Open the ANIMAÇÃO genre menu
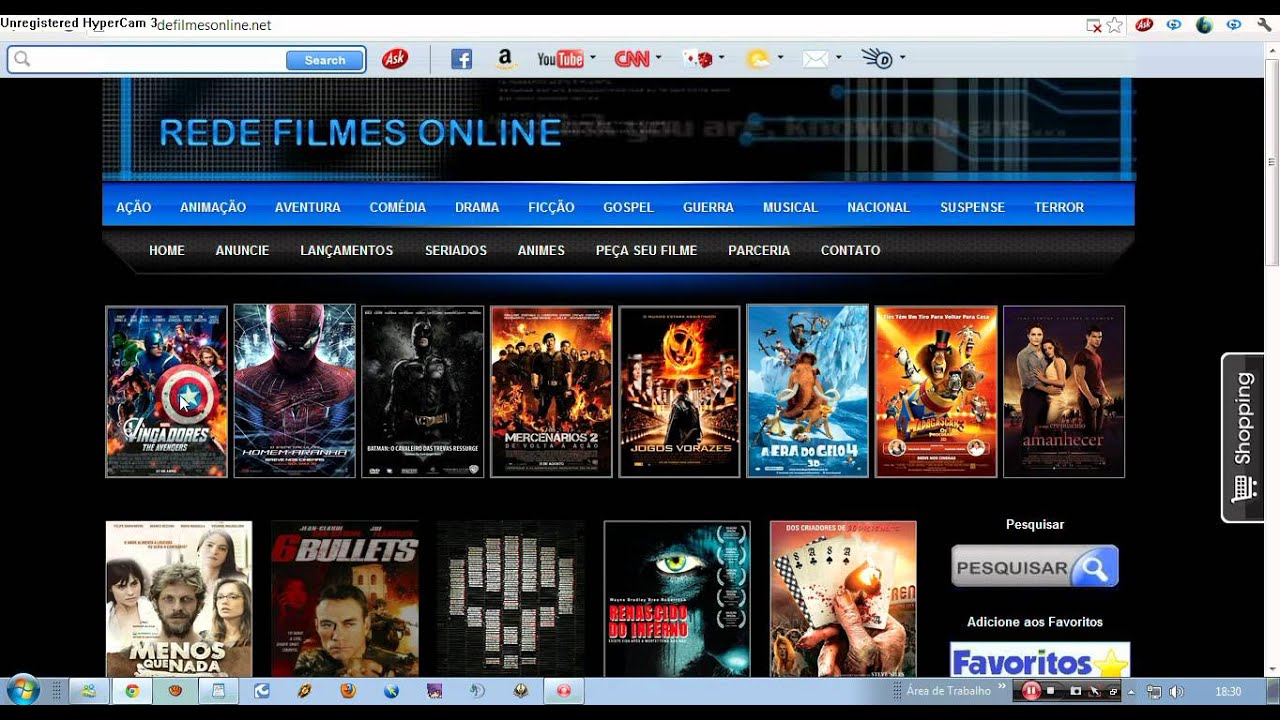This screenshot has height=720, width=1280. 213,207
